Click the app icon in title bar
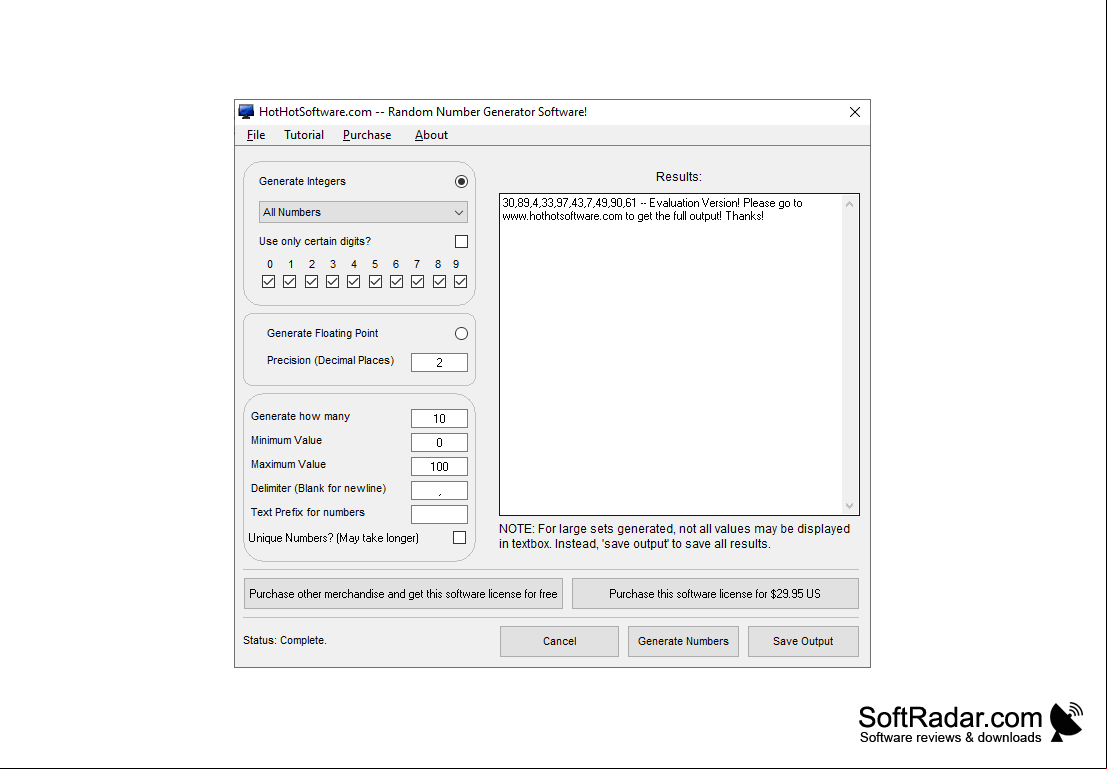 [x=246, y=112]
